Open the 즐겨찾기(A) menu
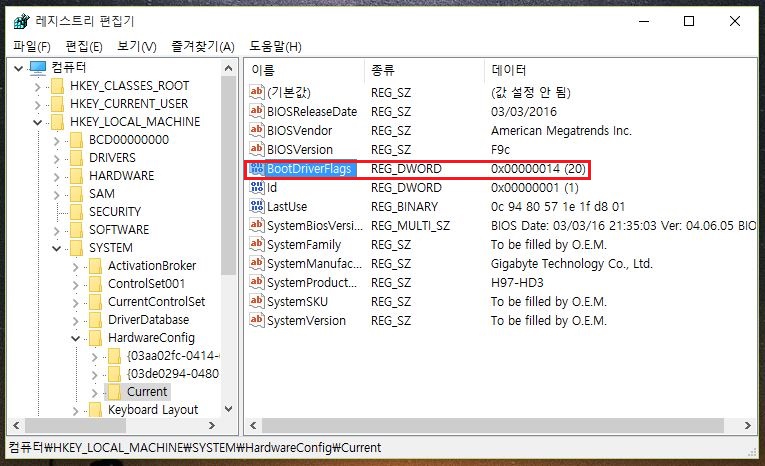This screenshot has height=466, width=765. (203, 46)
